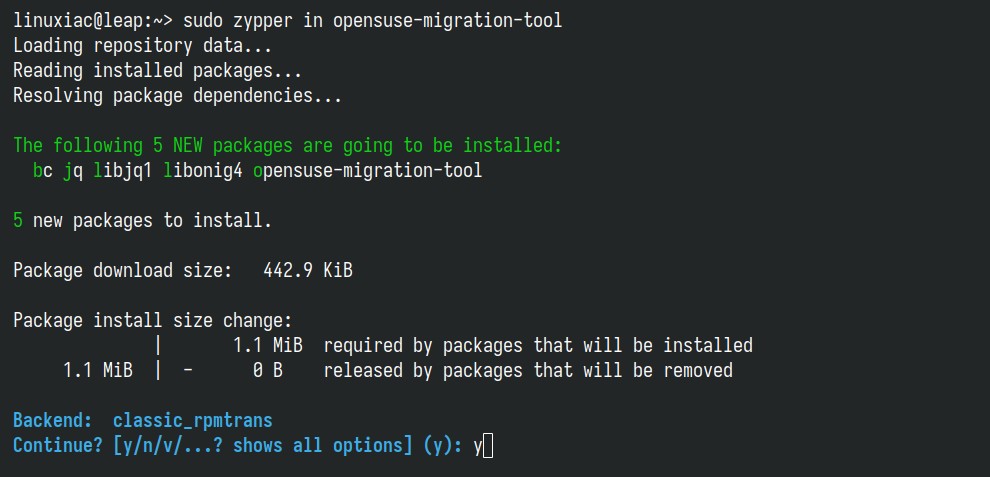Click the terminal cursor after the y answer
The width and height of the screenshot is (990, 477).
[x=488, y=446]
